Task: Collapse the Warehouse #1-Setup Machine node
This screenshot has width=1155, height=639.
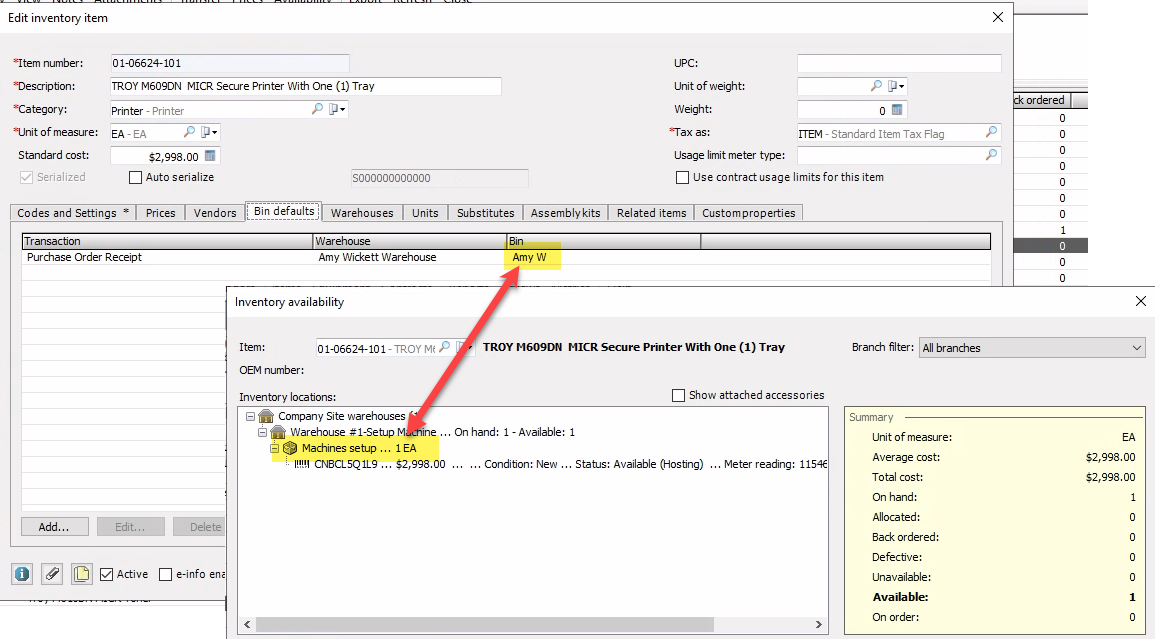Action: [x=262, y=432]
